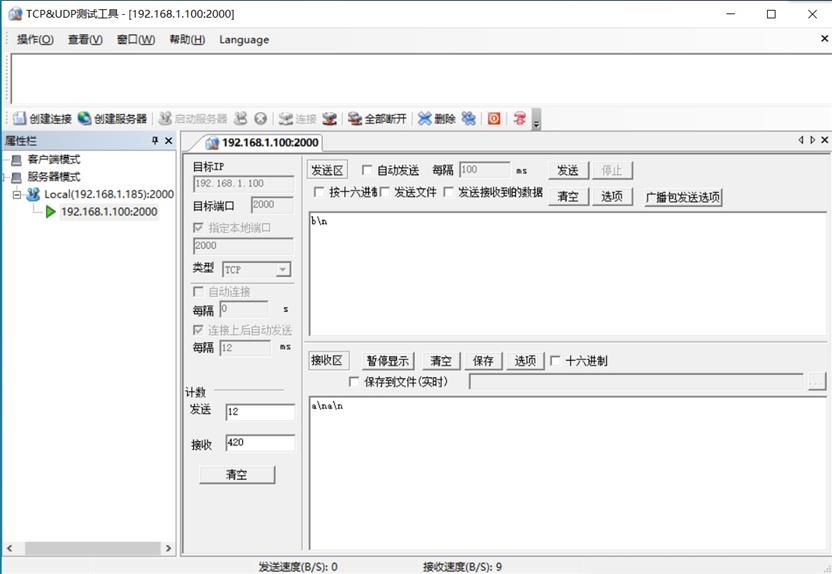Click green play icon for 192.168.1.100:2000

tap(51, 212)
